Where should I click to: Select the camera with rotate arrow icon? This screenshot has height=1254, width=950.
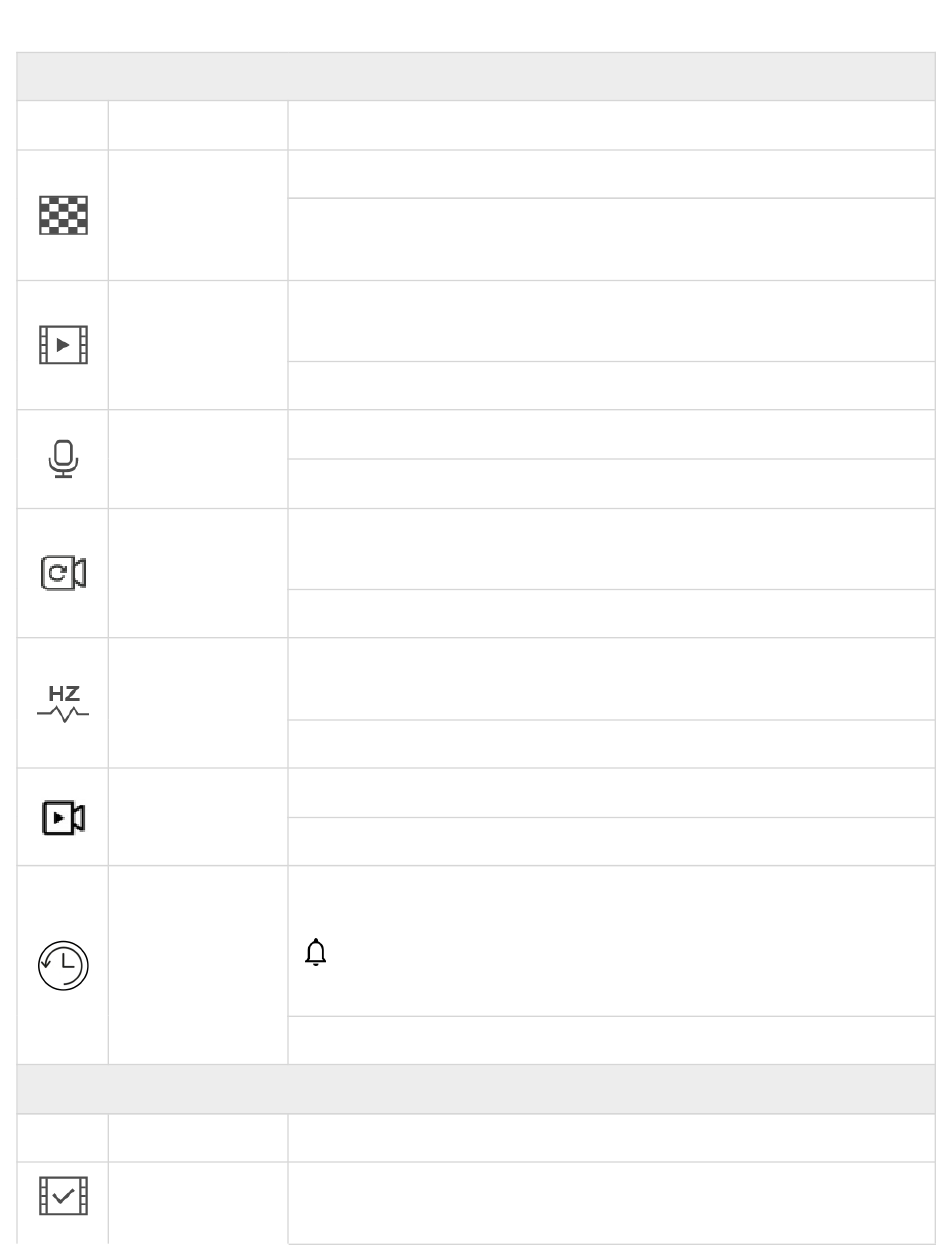pyautogui.click(x=63, y=573)
